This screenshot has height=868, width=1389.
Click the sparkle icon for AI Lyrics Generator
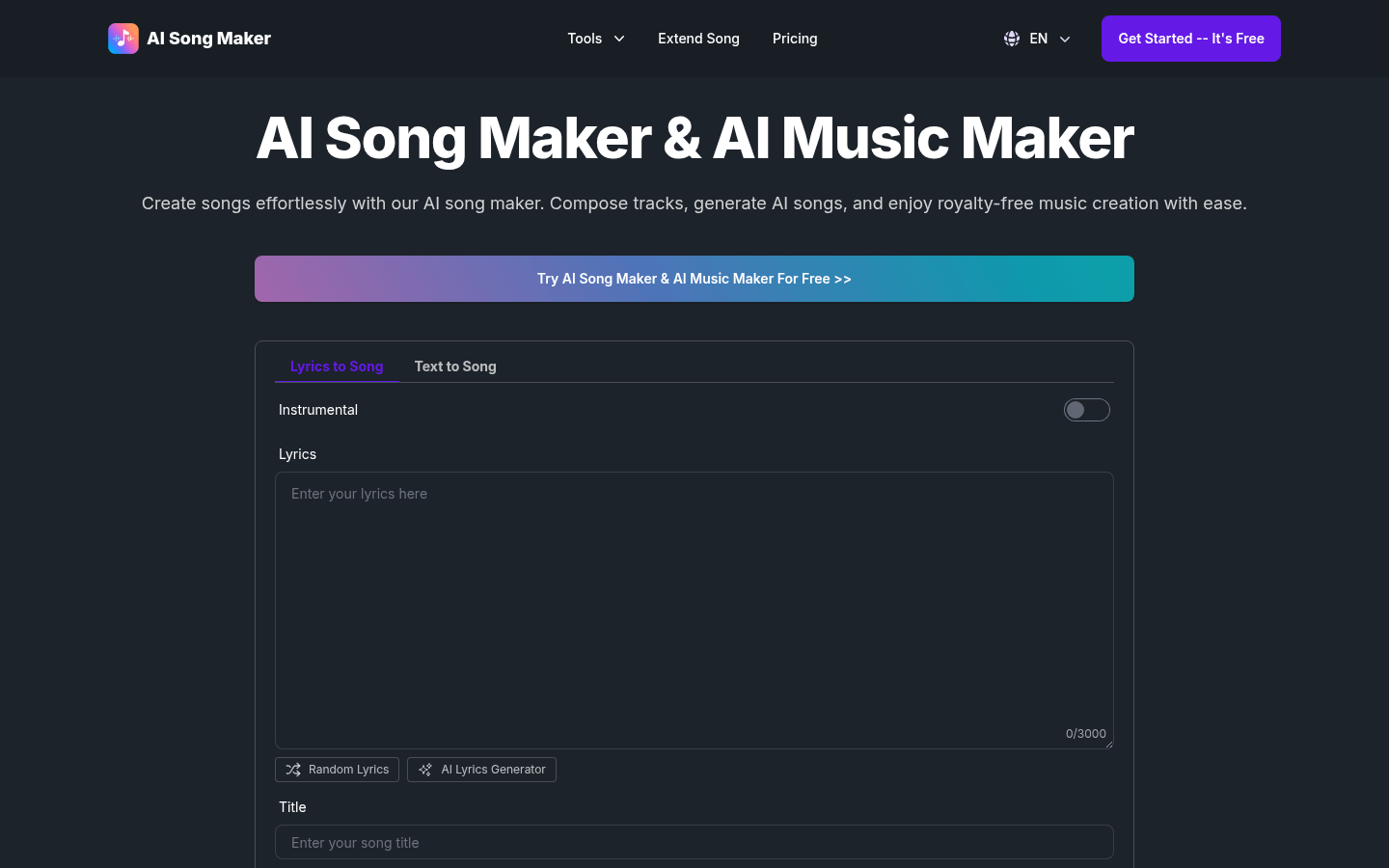[425, 770]
